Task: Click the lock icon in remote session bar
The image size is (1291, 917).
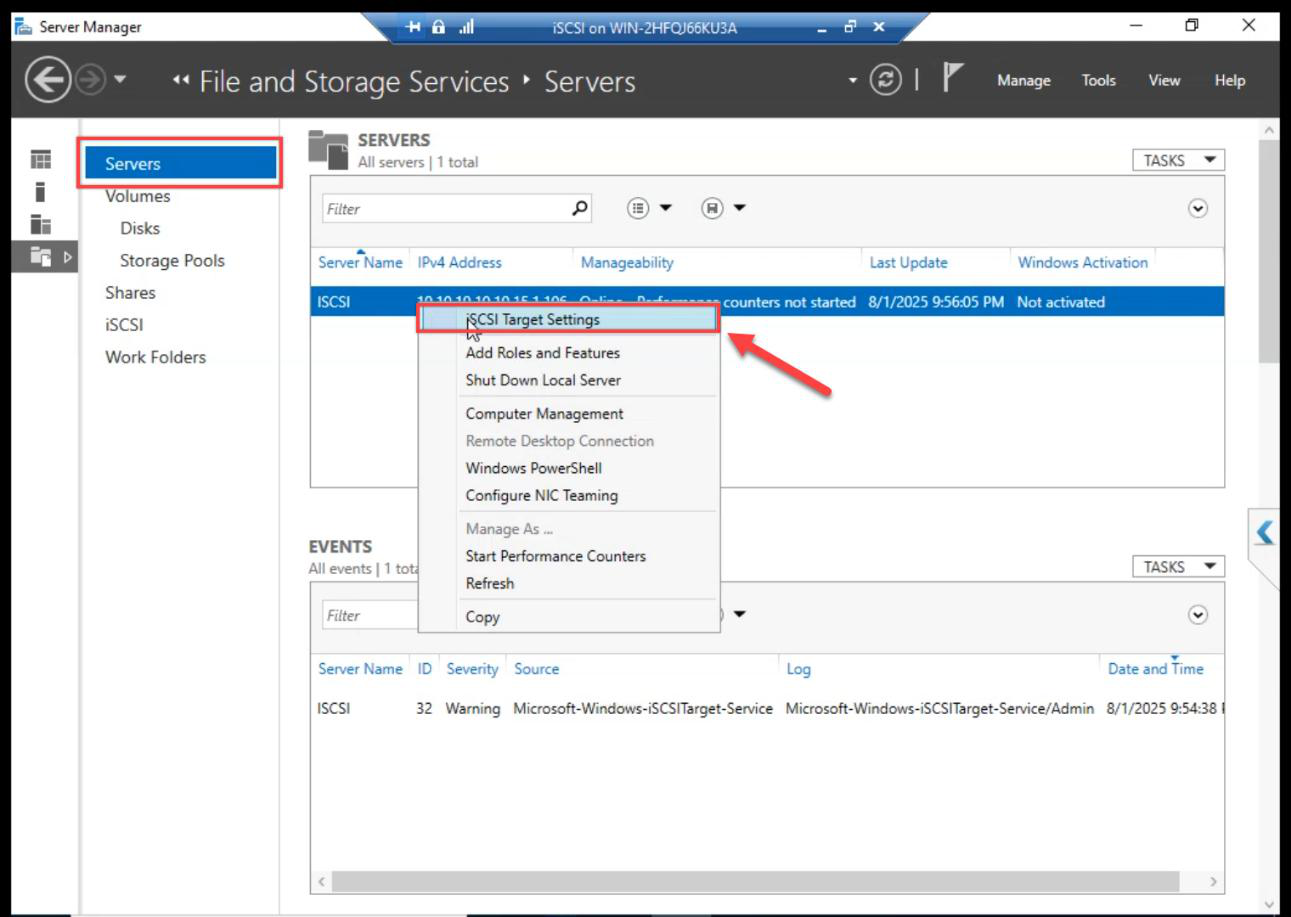Action: [438, 27]
